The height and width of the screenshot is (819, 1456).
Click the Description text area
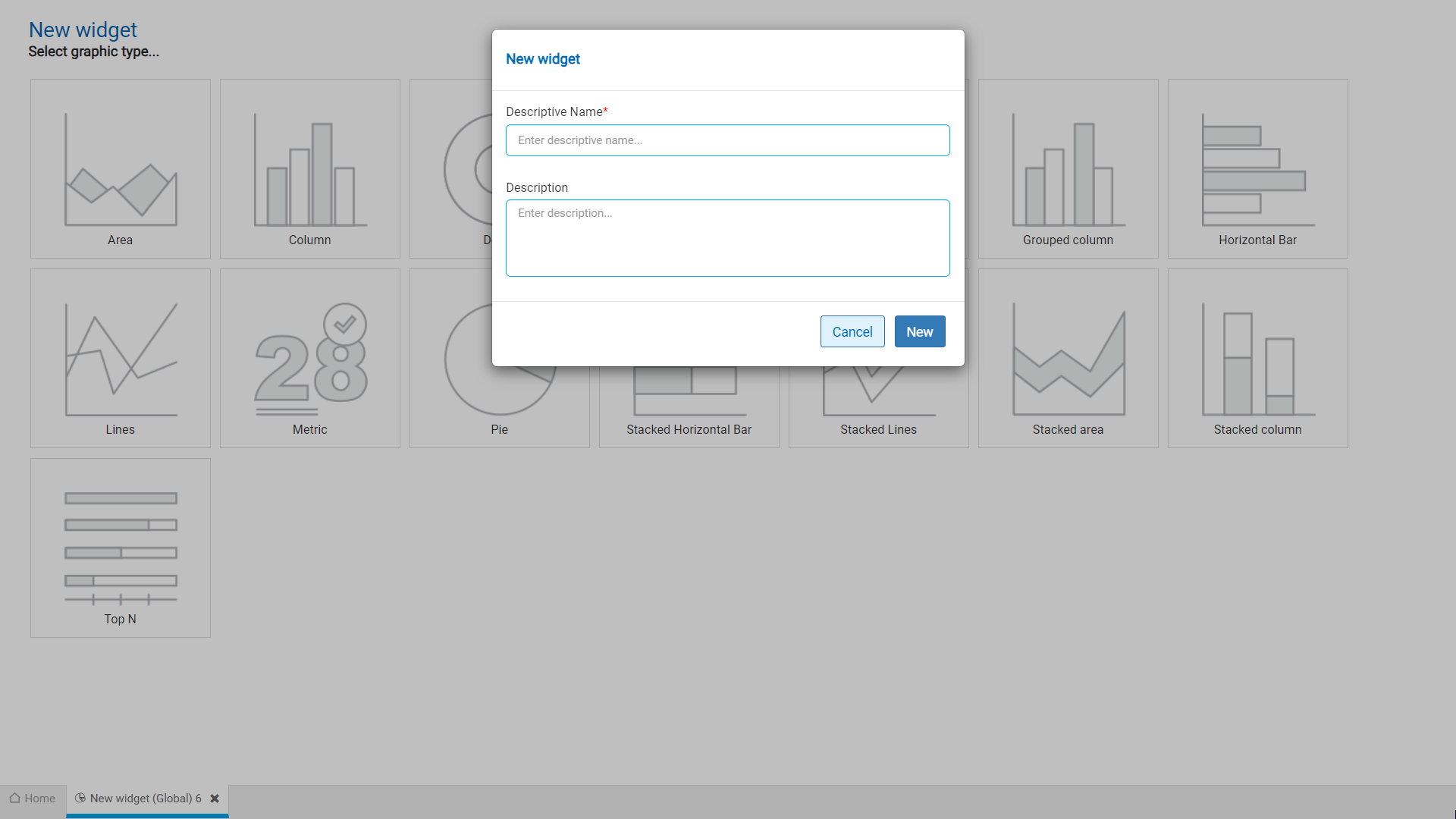[x=728, y=238]
